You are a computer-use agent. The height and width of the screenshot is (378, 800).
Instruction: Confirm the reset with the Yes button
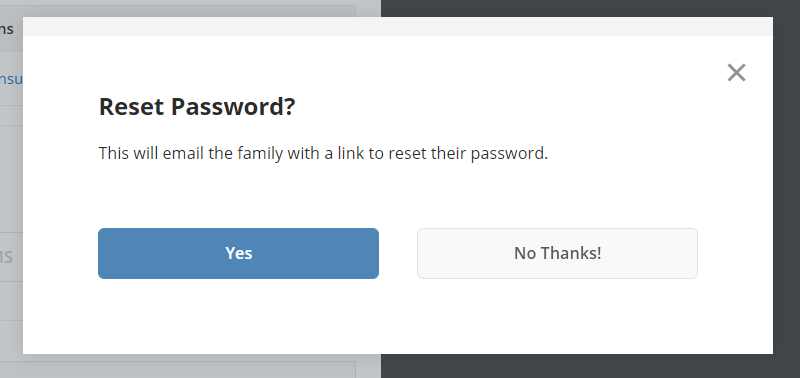(x=238, y=254)
